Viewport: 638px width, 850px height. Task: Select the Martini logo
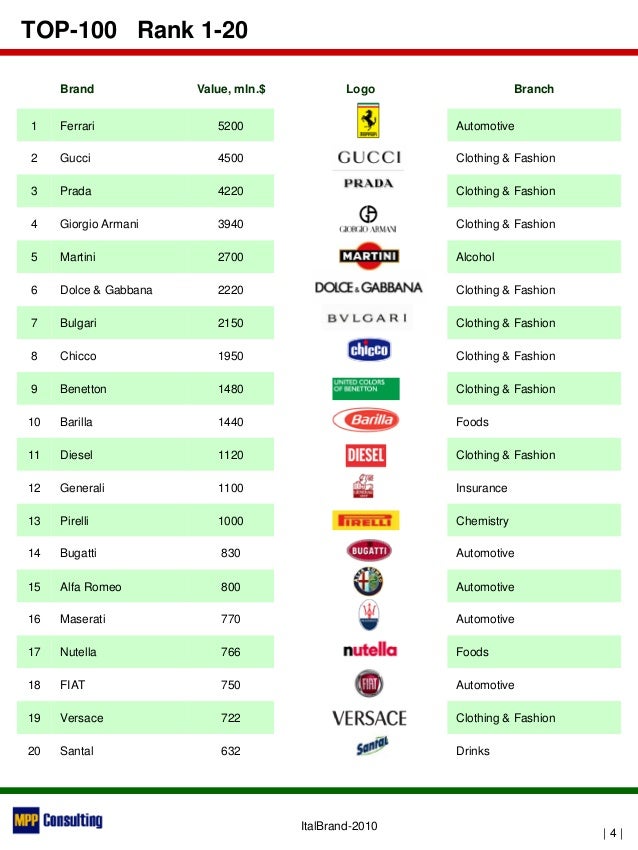point(368,257)
